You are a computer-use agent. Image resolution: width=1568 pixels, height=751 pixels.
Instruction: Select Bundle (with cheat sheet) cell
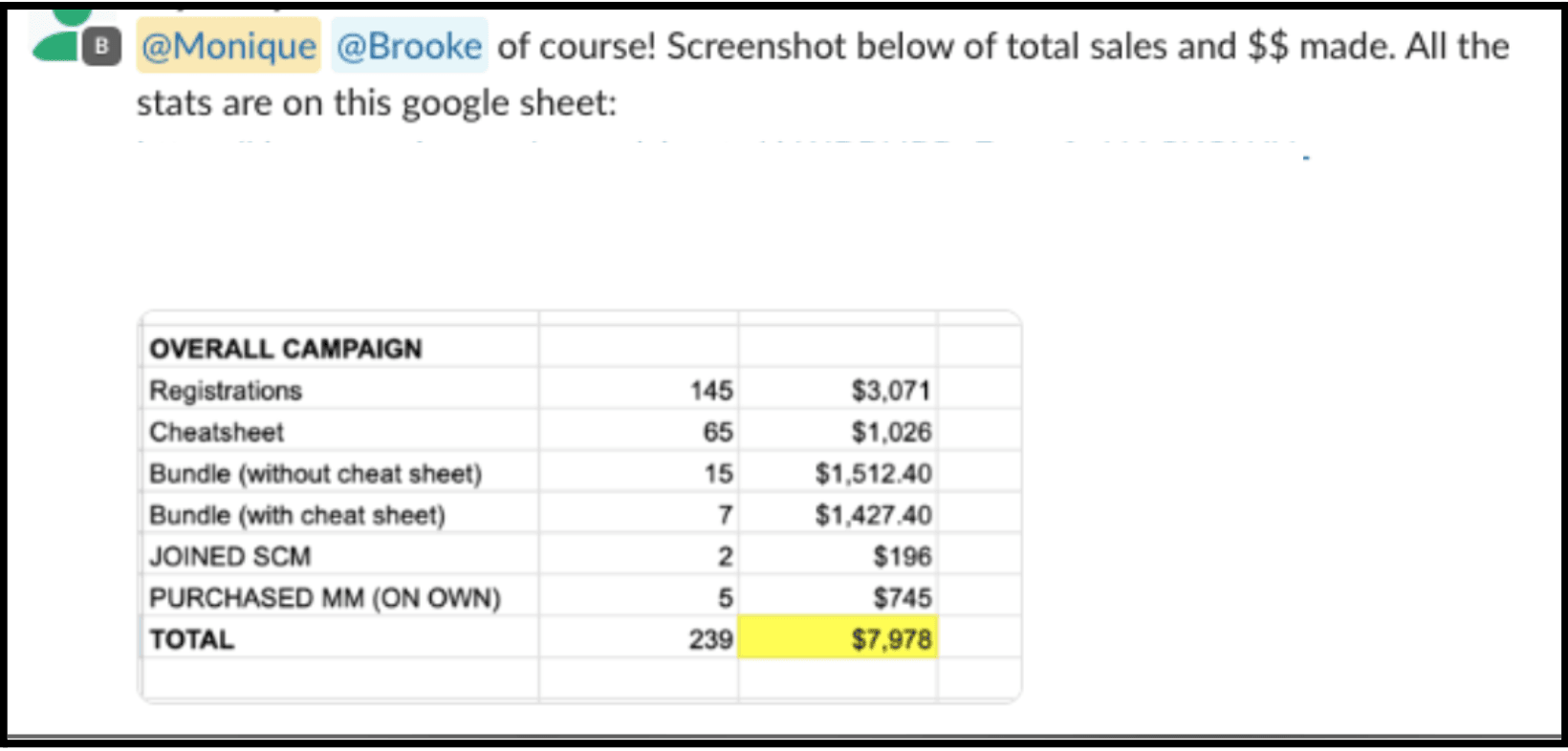point(297,515)
